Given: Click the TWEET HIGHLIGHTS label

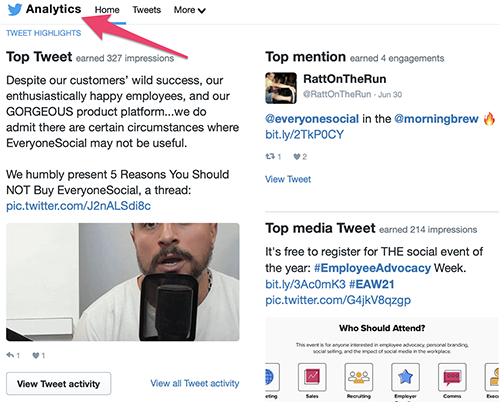Looking at the screenshot, I should click(x=44, y=33).
